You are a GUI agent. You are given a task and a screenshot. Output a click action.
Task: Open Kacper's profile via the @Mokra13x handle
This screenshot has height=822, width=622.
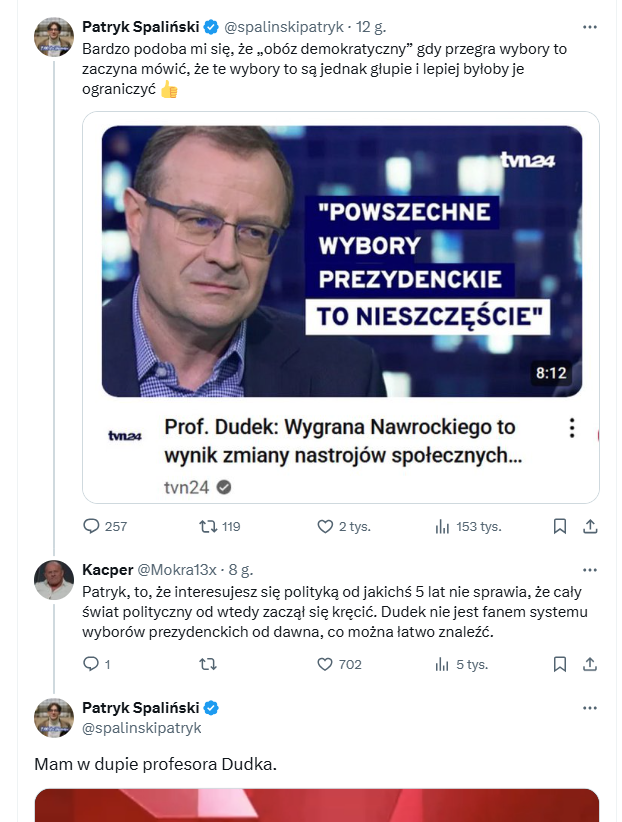tap(176, 569)
